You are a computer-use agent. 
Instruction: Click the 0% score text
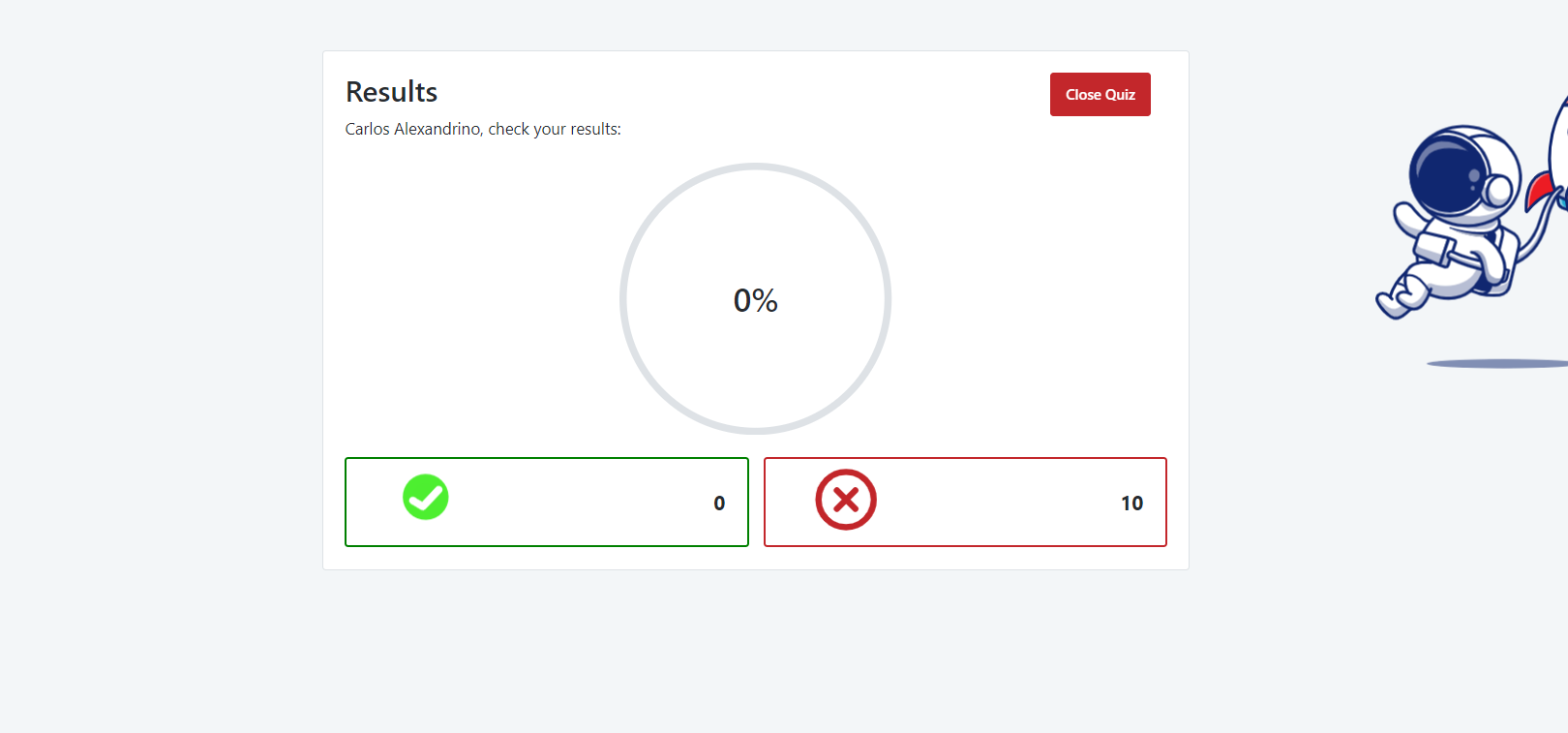[755, 300]
